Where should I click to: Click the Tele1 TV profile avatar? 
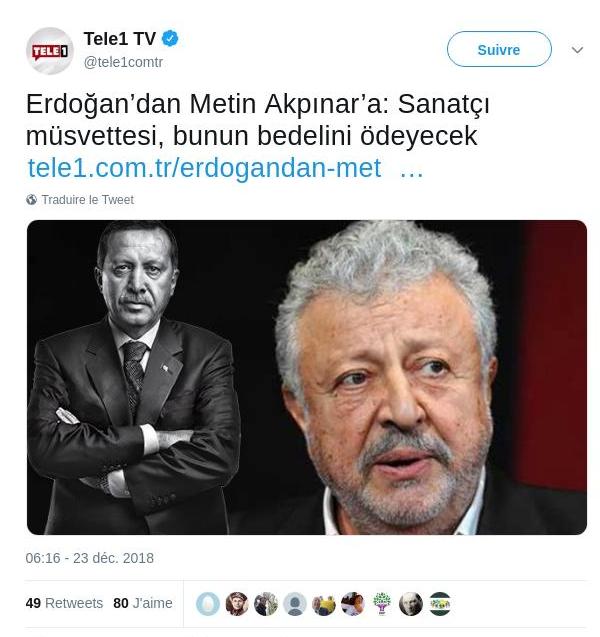click(50, 51)
